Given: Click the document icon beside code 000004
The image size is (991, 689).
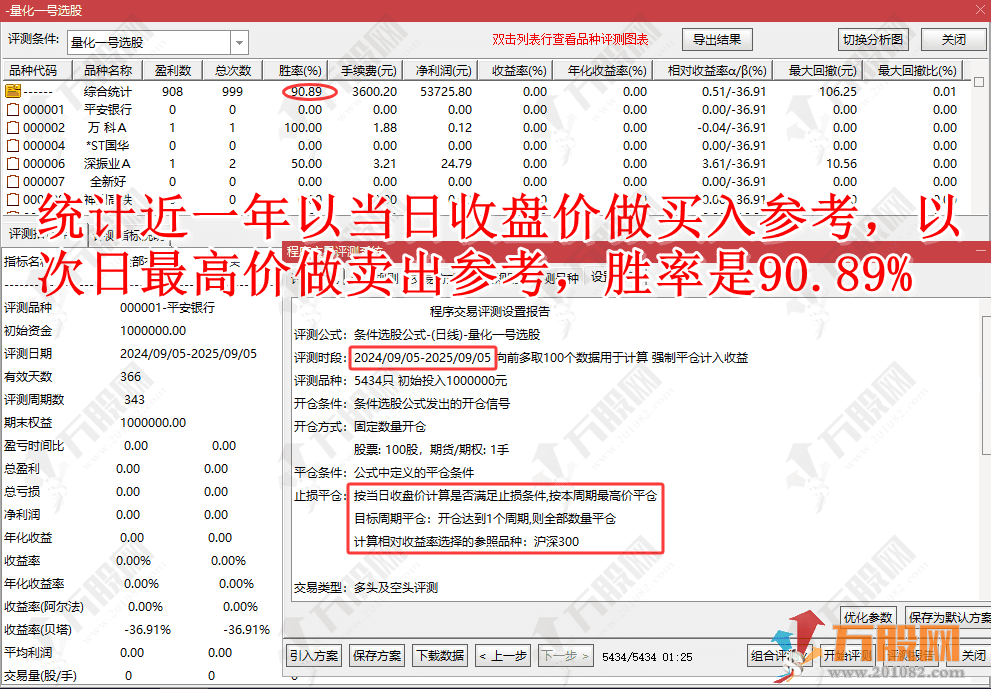Looking at the screenshot, I should point(13,145).
